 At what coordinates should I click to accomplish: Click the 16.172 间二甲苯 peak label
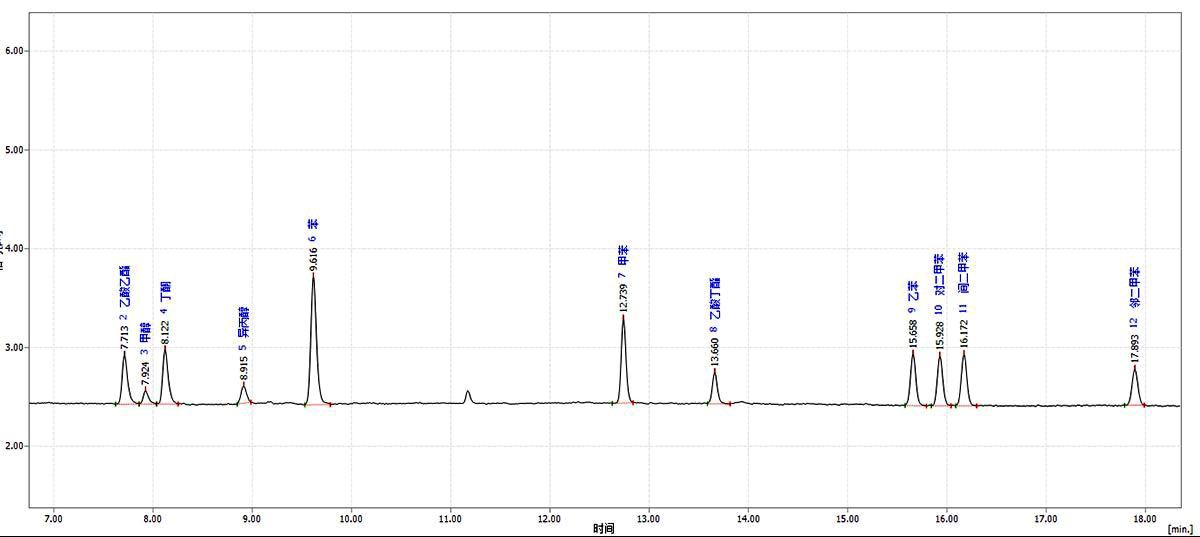click(963, 300)
